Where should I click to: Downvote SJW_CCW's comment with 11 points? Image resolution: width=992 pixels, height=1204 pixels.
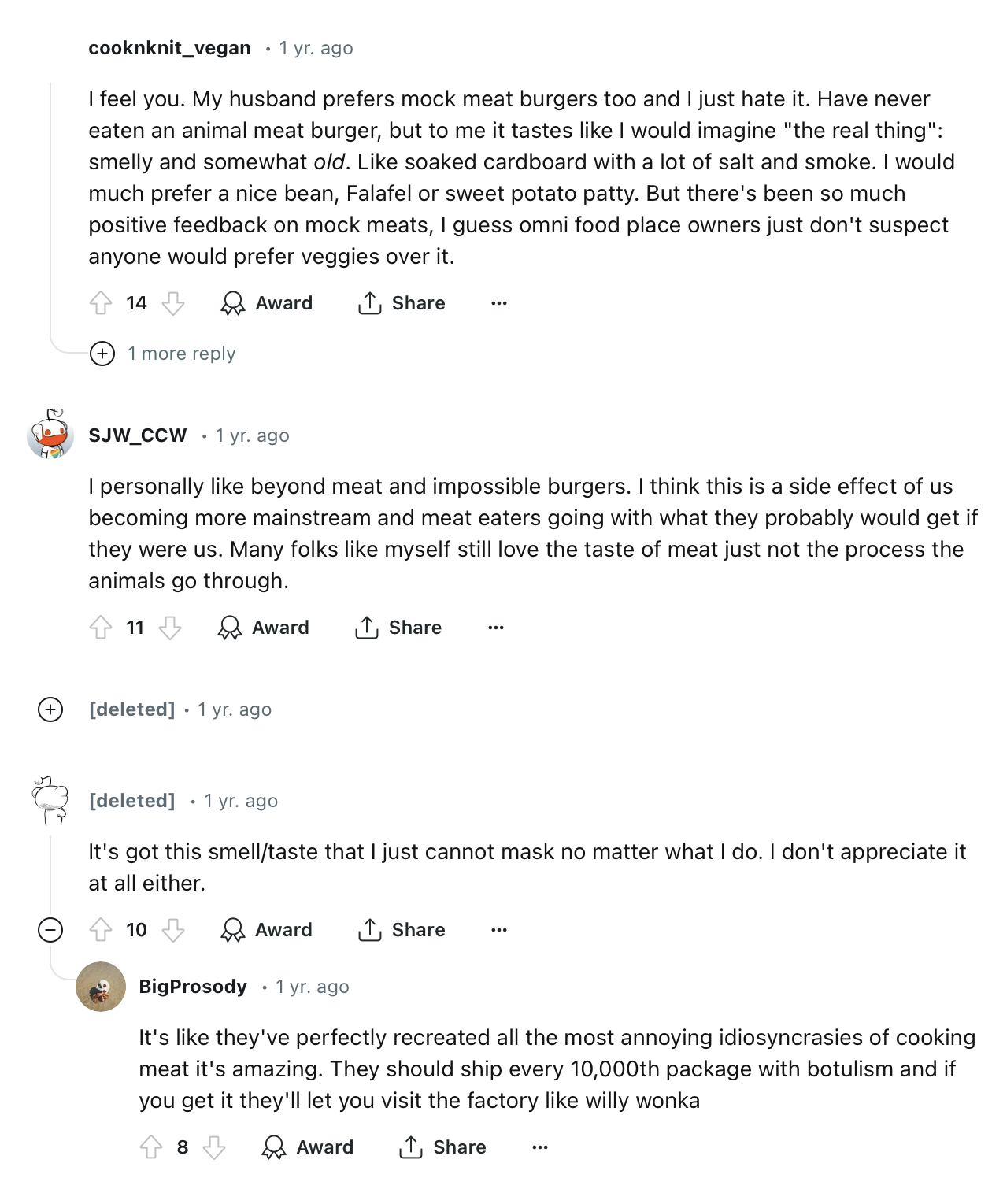(170, 628)
